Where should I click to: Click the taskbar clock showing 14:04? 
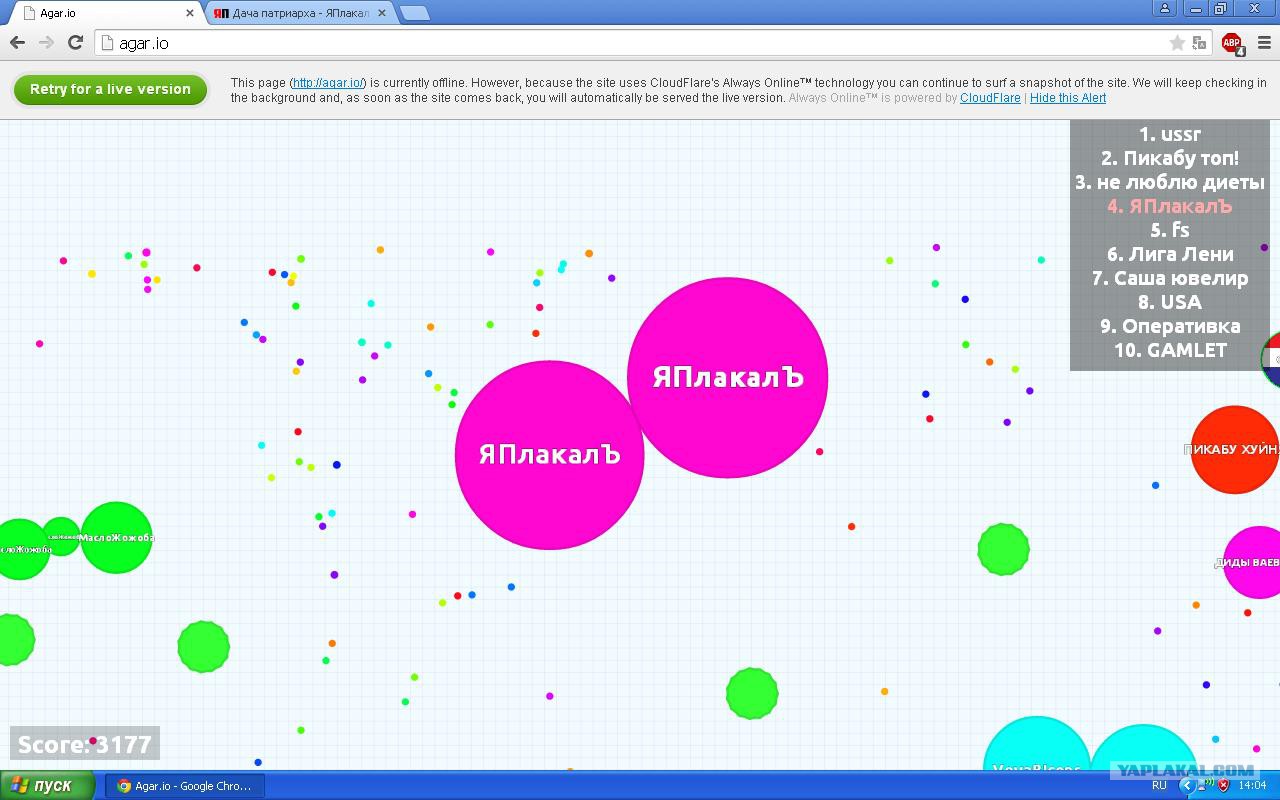(x=1252, y=785)
